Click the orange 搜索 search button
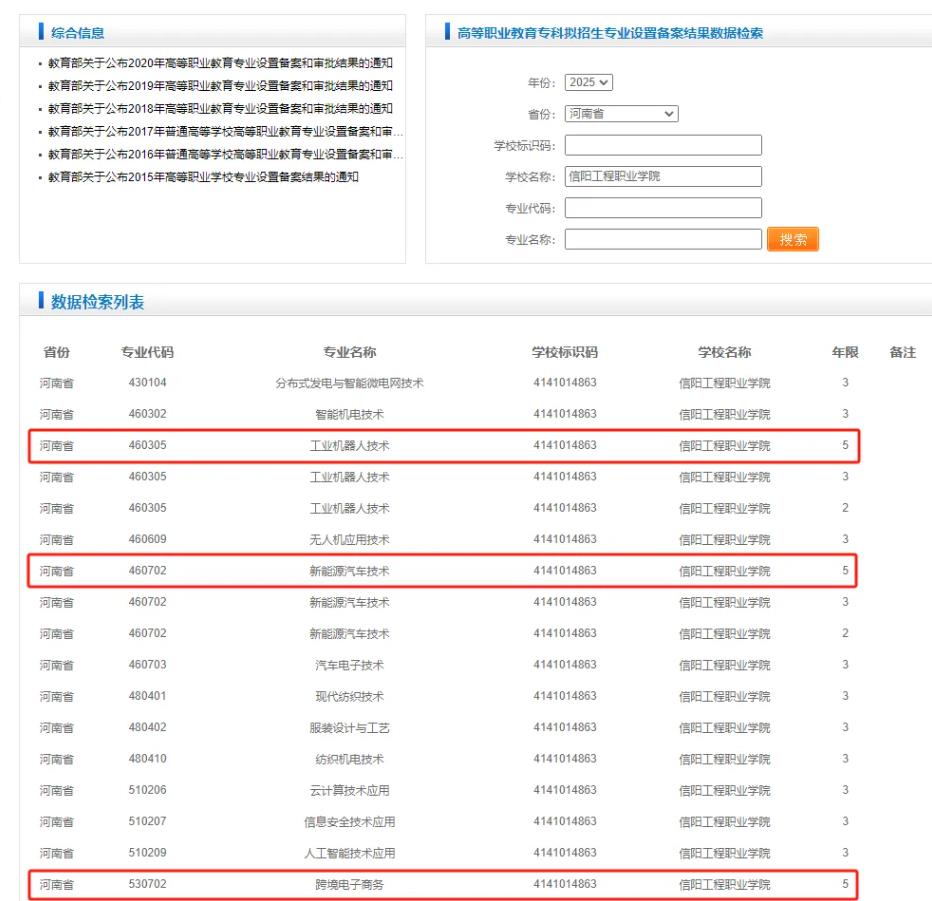932x901 pixels. click(x=792, y=240)
